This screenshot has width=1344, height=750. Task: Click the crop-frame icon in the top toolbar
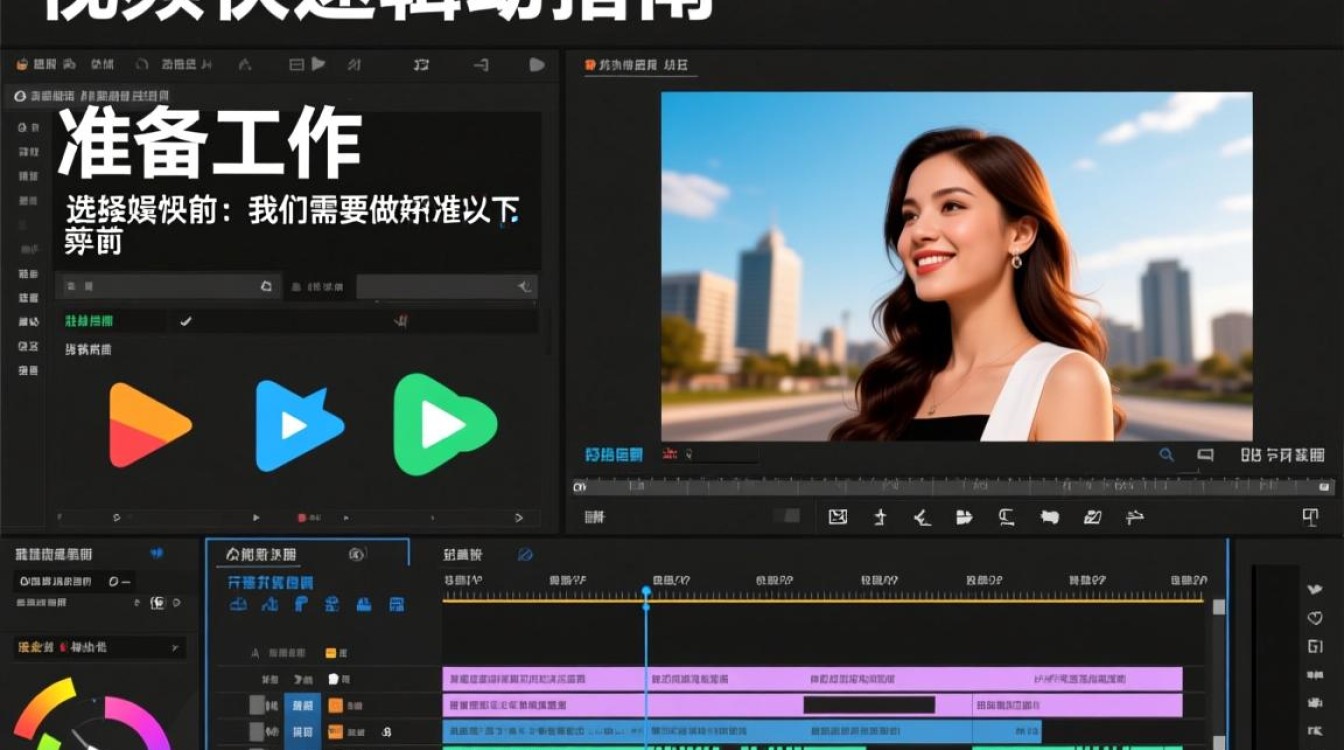pyautogui.click(x=421, y=65)
